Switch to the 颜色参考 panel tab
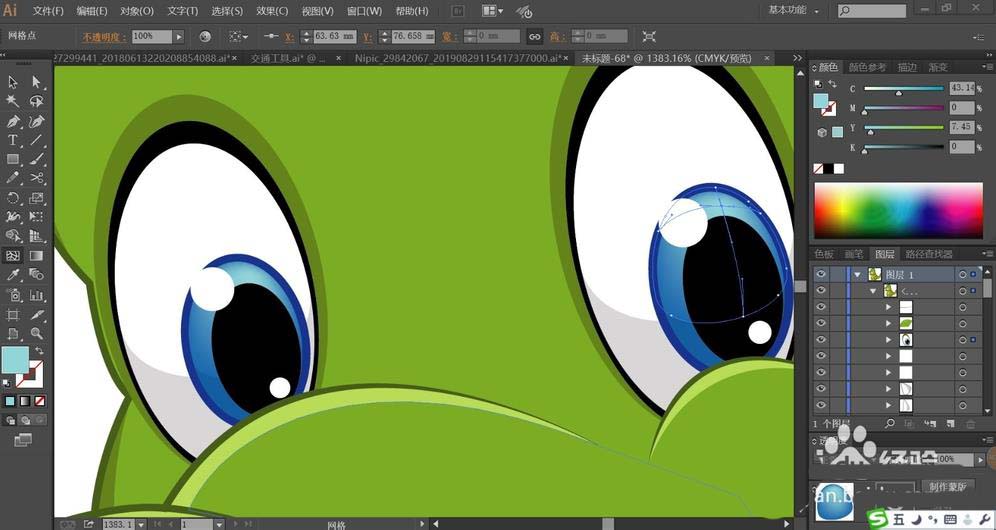Screen dimensions: 996x530 point(867,67)
